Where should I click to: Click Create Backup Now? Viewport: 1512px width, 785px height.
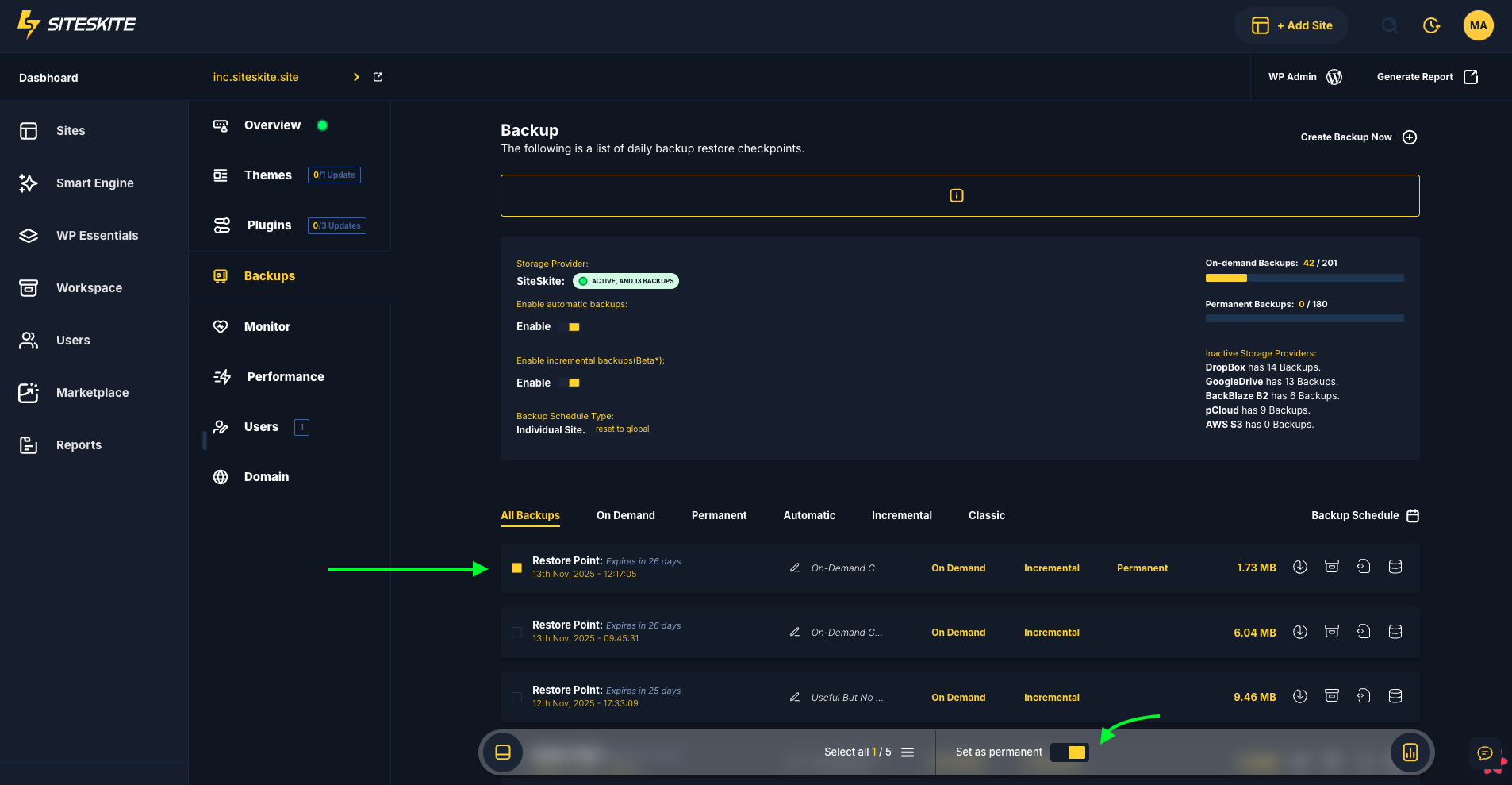coord(1357,137)
